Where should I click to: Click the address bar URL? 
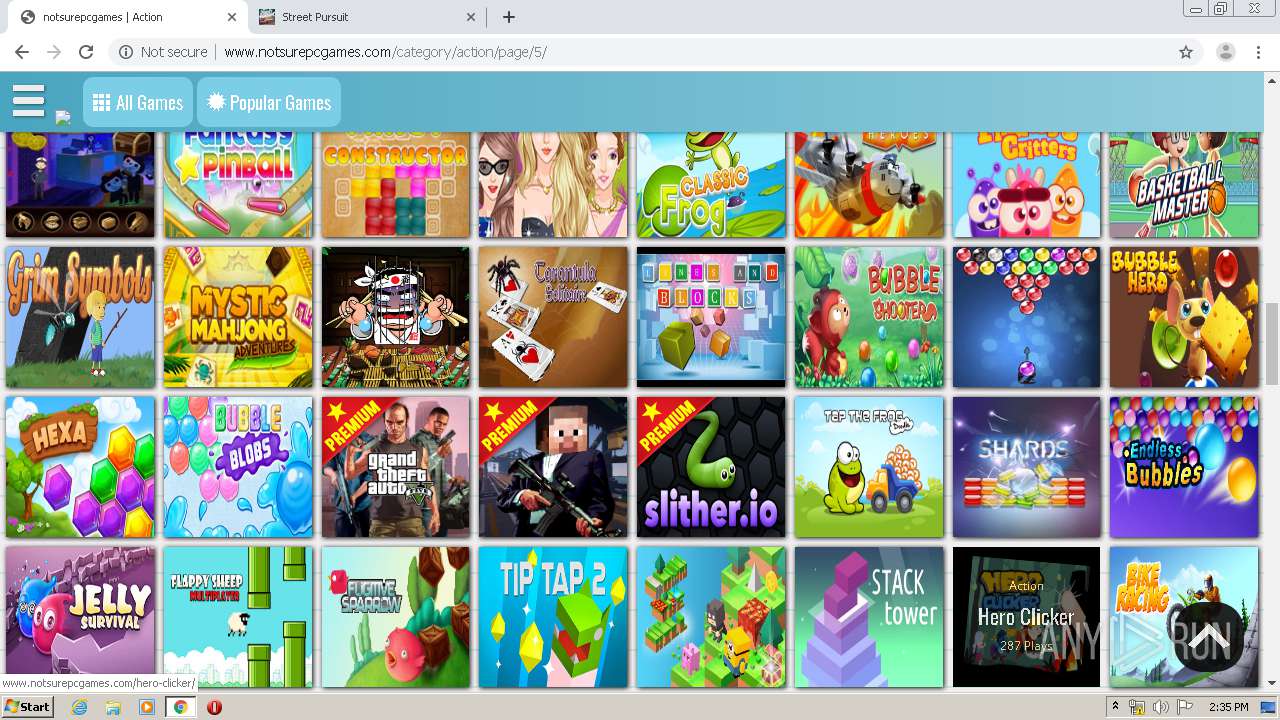pyautogui.click(x=385, y=52)
